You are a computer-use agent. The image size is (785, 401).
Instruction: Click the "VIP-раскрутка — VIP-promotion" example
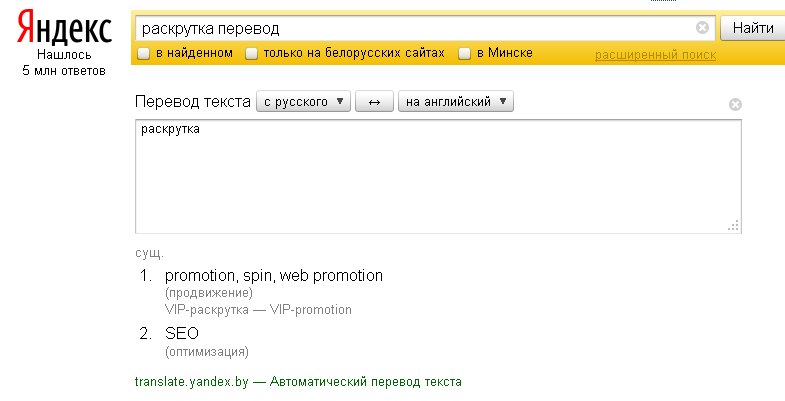click(258, 310)
